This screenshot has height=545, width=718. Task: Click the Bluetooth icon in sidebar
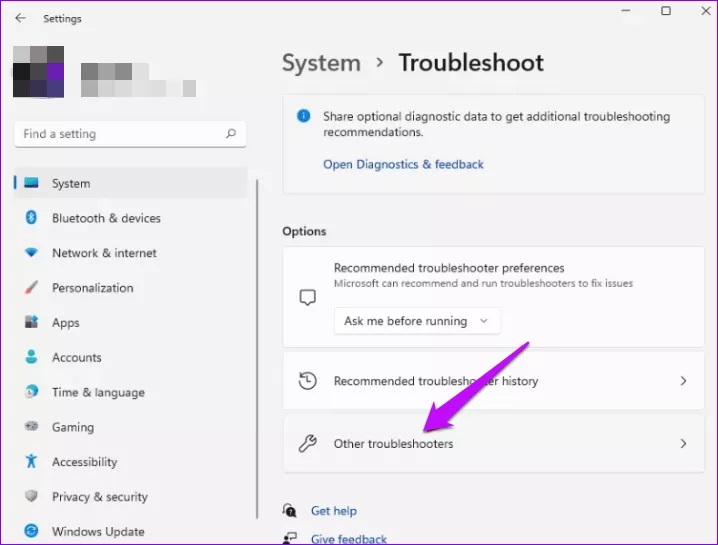(31, 217)
